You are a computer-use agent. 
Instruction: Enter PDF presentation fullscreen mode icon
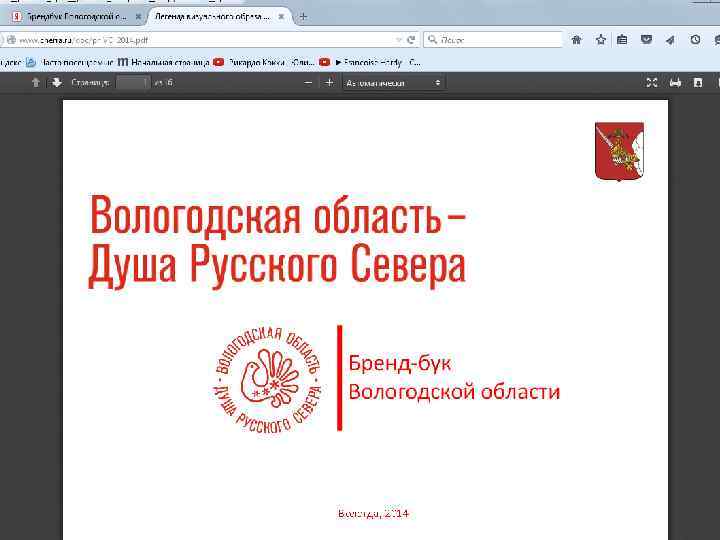(x=652, y=83)
